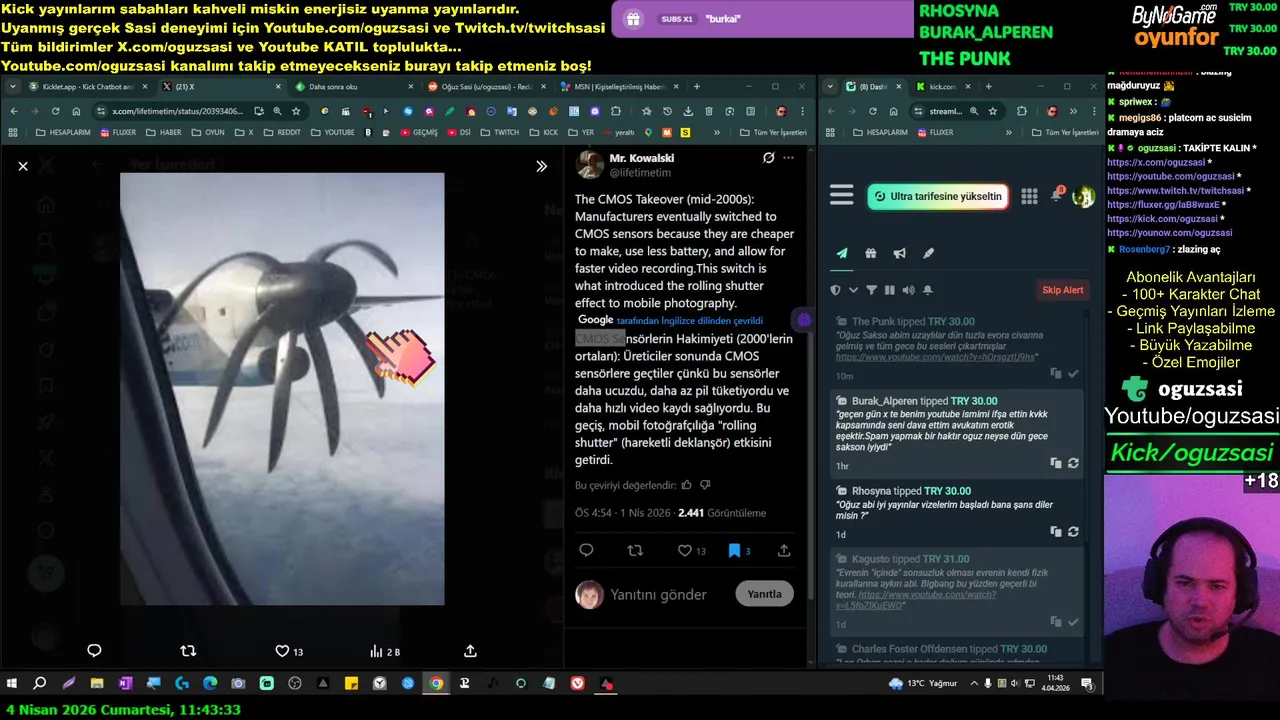The image size is (1280, 720).
Task: Open the Grok icon on Mr. Kowalski's tweet
Action: coord(768,158)
